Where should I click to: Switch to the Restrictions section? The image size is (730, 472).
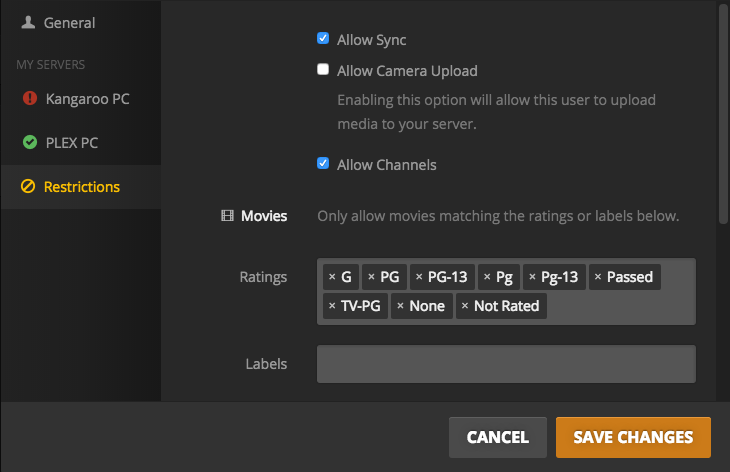[x=81, y=187]
